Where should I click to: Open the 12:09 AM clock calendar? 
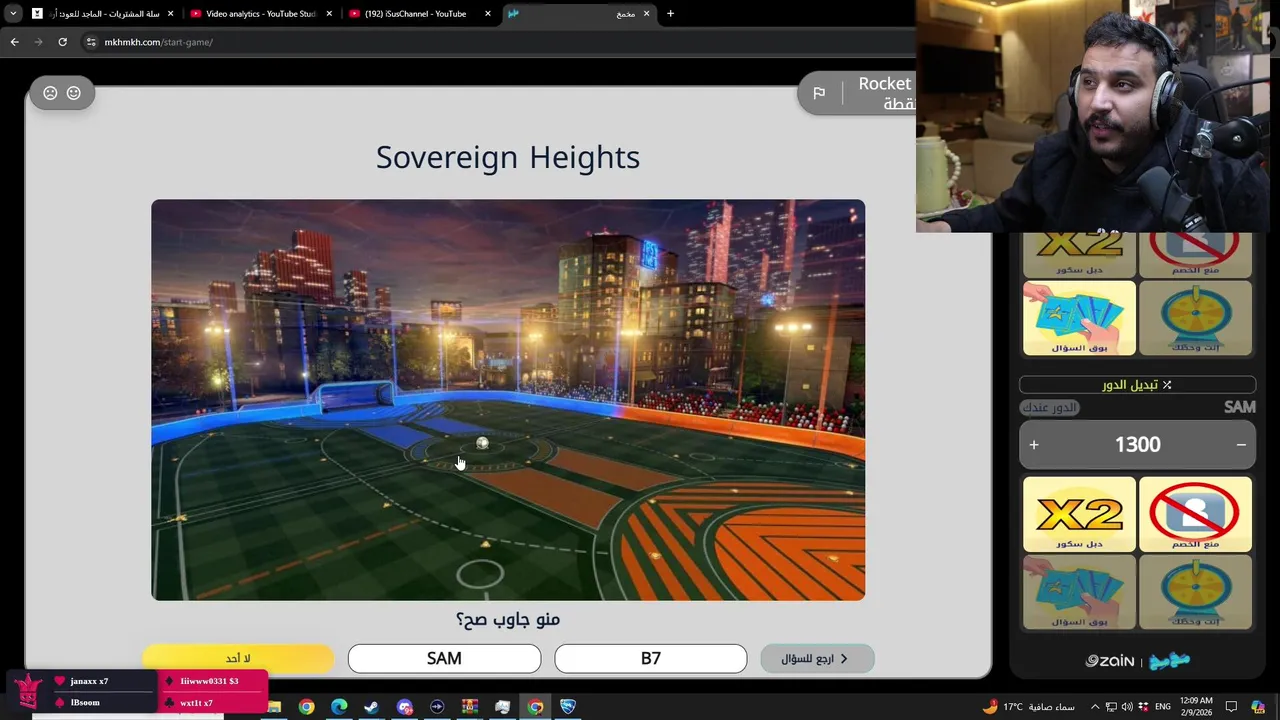pos(1197,707)
